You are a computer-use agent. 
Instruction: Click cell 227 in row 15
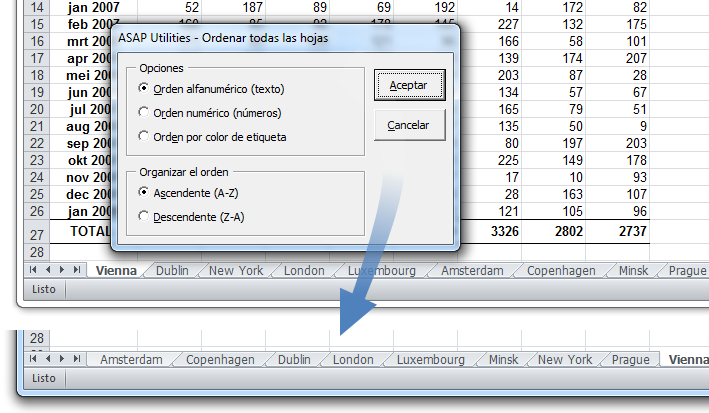[x=490, y=24]
